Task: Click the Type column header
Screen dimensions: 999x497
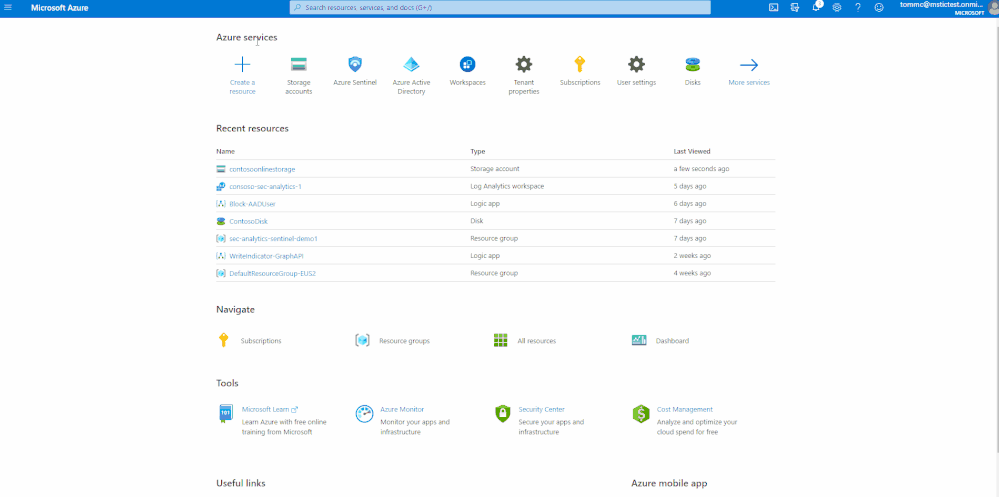Action: click(x=478, y=152)
